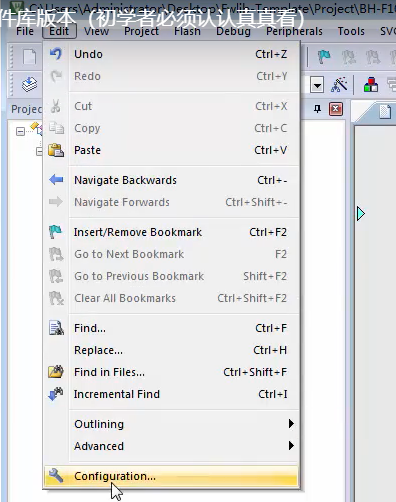
Task: Open Configuration... from the Edit menu
Action: pyautogui.click(x=171, y=476)
